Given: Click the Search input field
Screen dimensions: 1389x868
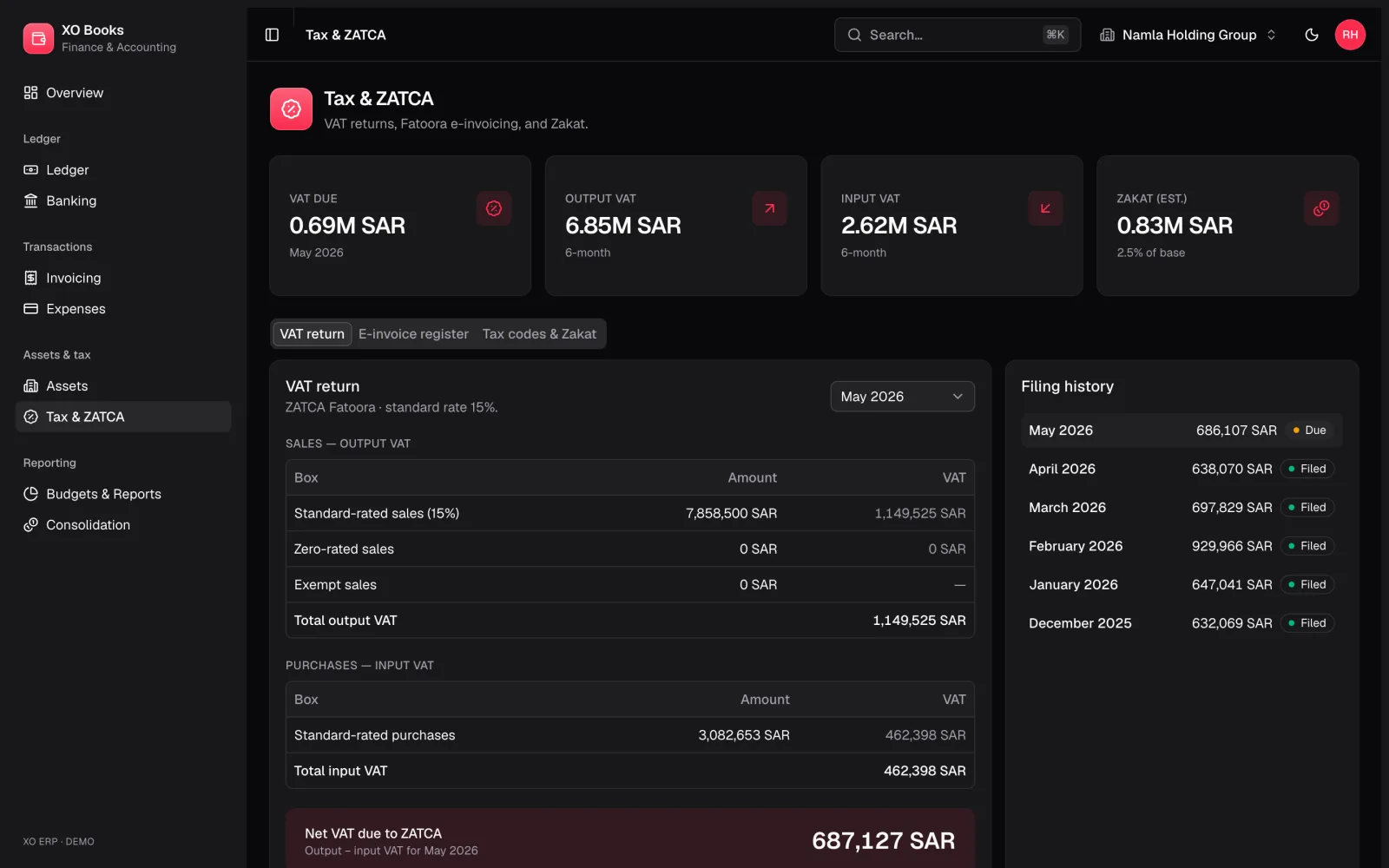Looking at the screenshot, I should [958, 35].
